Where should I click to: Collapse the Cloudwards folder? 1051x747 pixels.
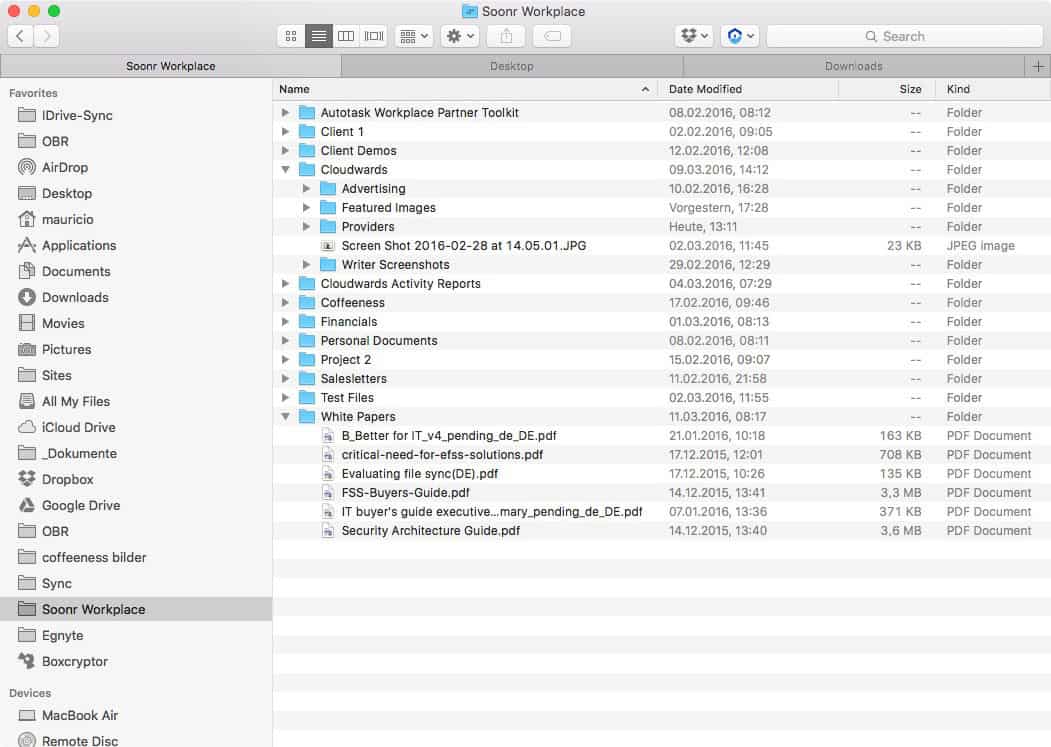click(x=286, y=170)
